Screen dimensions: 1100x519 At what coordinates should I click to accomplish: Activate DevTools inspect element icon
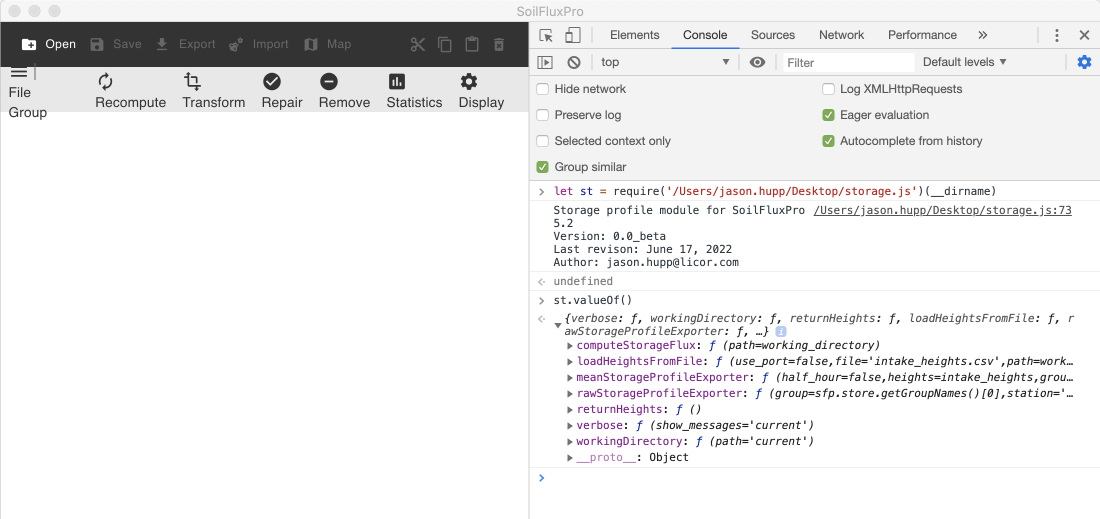pos(546,35)
